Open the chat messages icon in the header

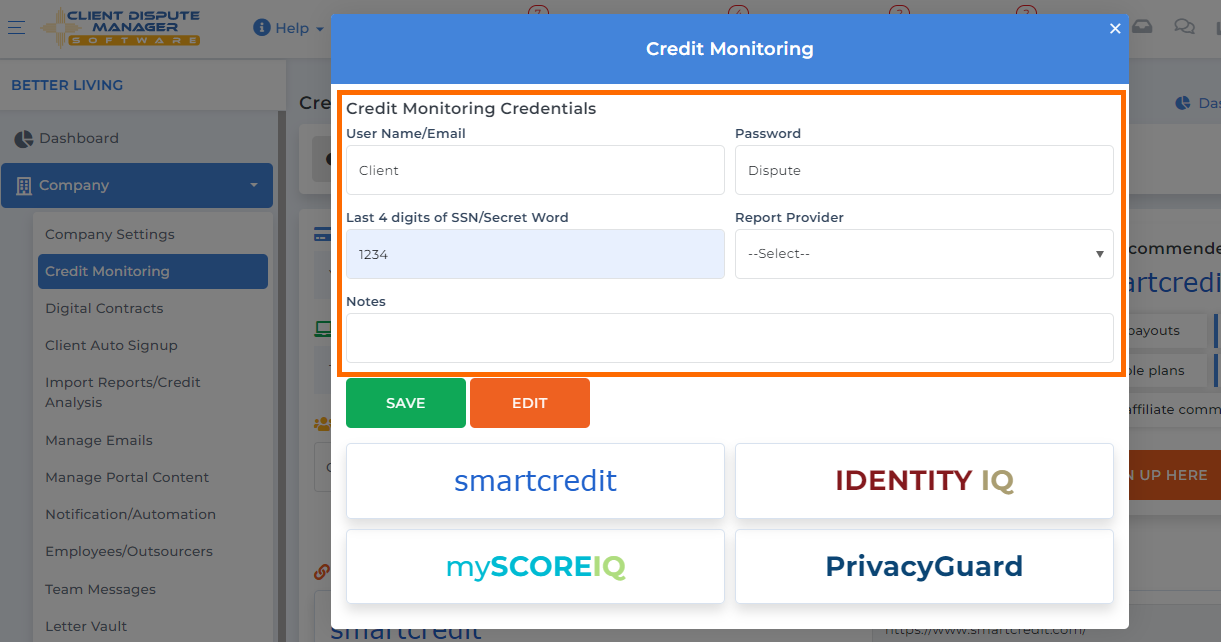(1185, 27)
